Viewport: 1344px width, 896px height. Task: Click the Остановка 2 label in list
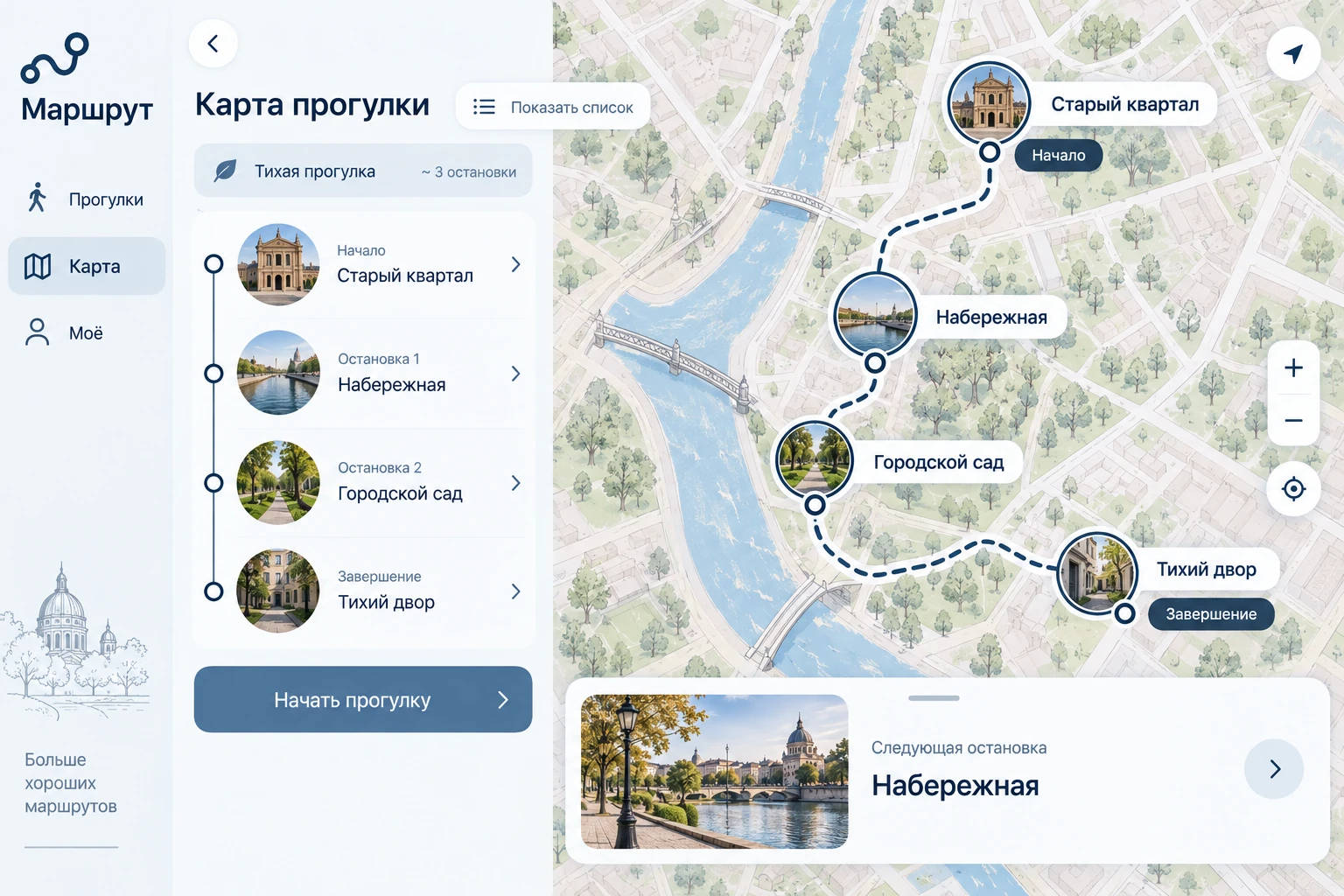(380, 468)
